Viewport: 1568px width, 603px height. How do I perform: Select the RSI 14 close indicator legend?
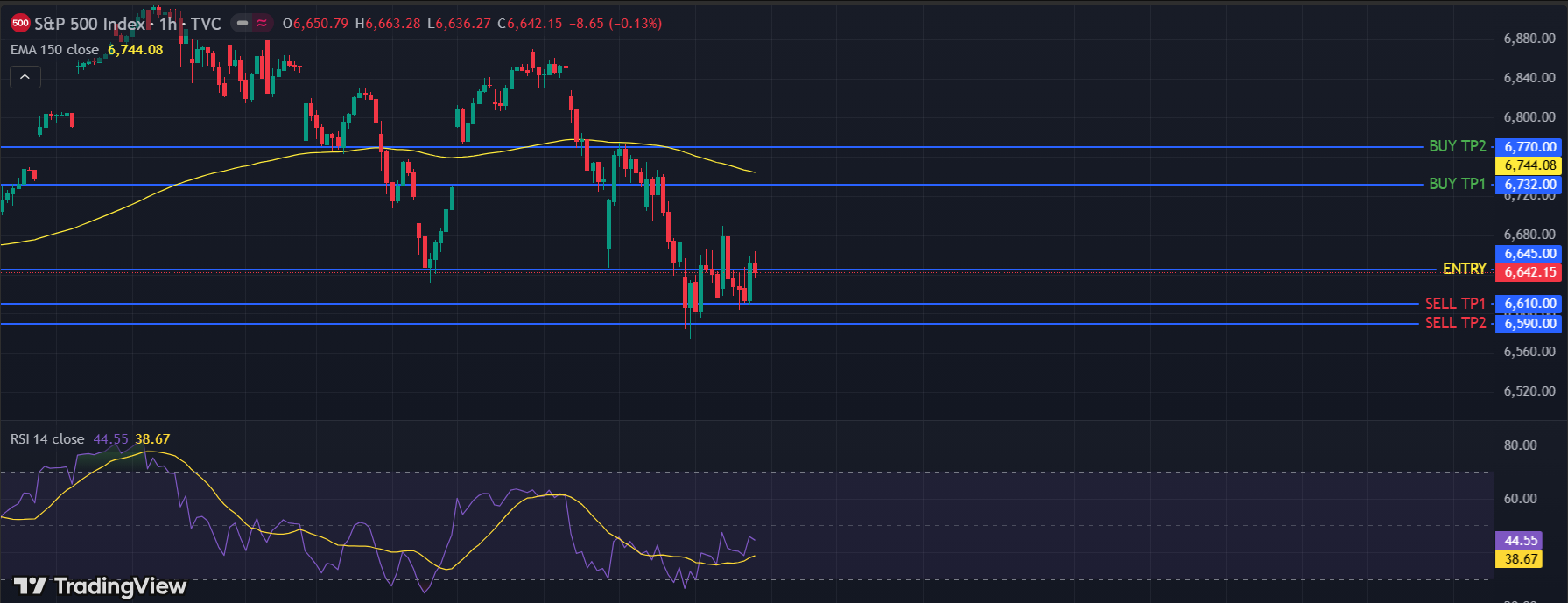point(47,439)
